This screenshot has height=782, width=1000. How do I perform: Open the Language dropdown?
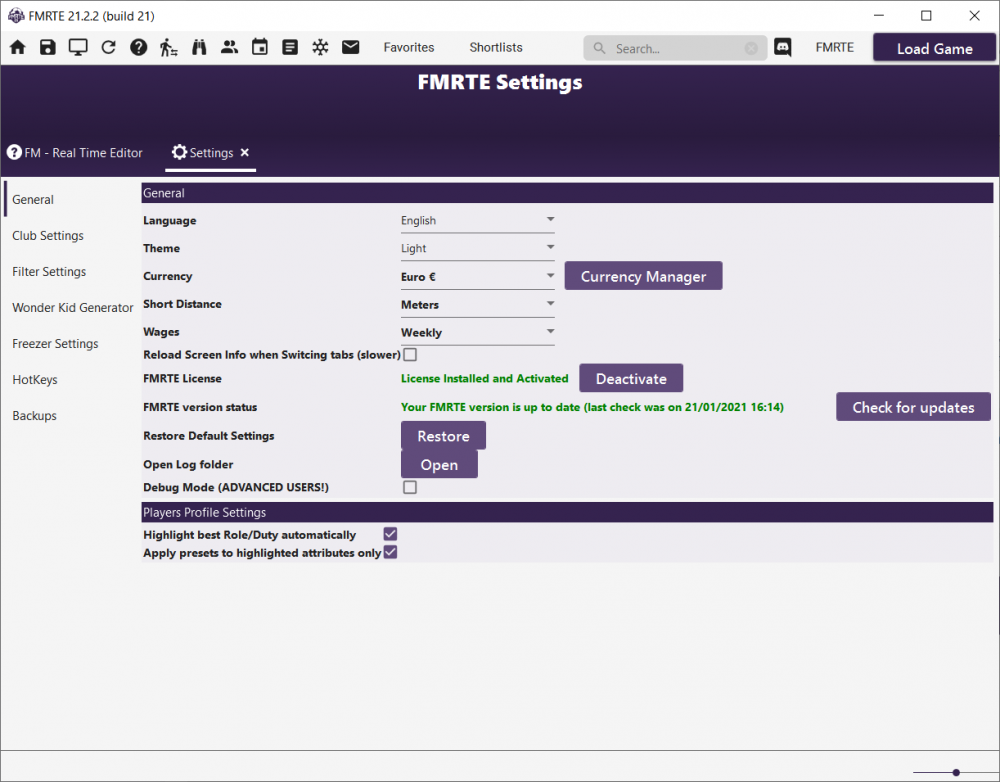tap(478, 221)
